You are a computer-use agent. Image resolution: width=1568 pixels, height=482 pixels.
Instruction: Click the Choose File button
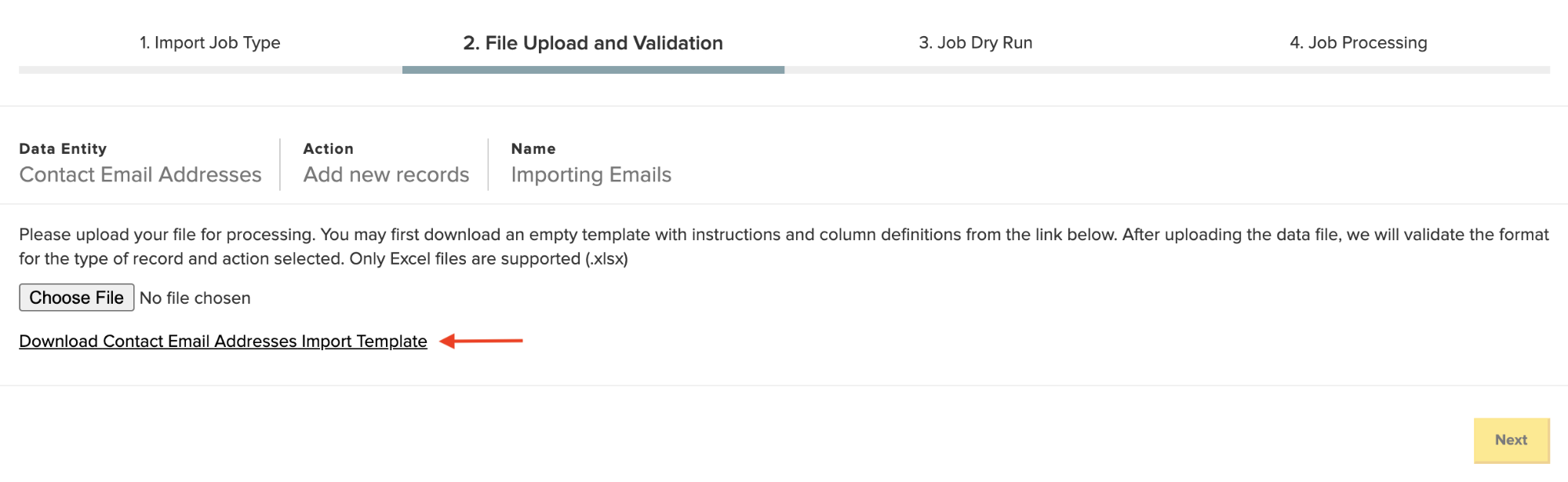pyautogui.click(x=77, y=298)
